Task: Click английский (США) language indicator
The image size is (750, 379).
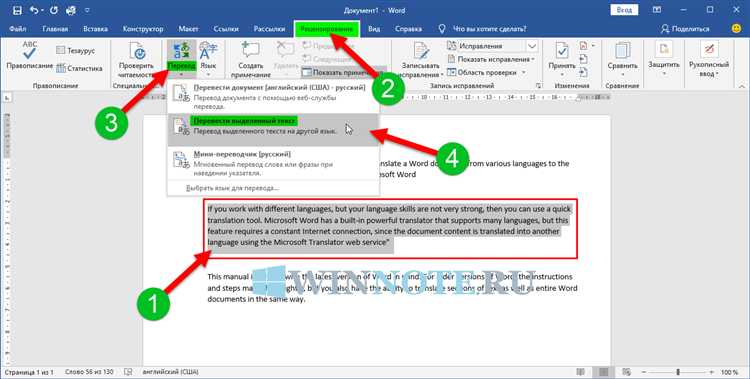Action: 170,372
